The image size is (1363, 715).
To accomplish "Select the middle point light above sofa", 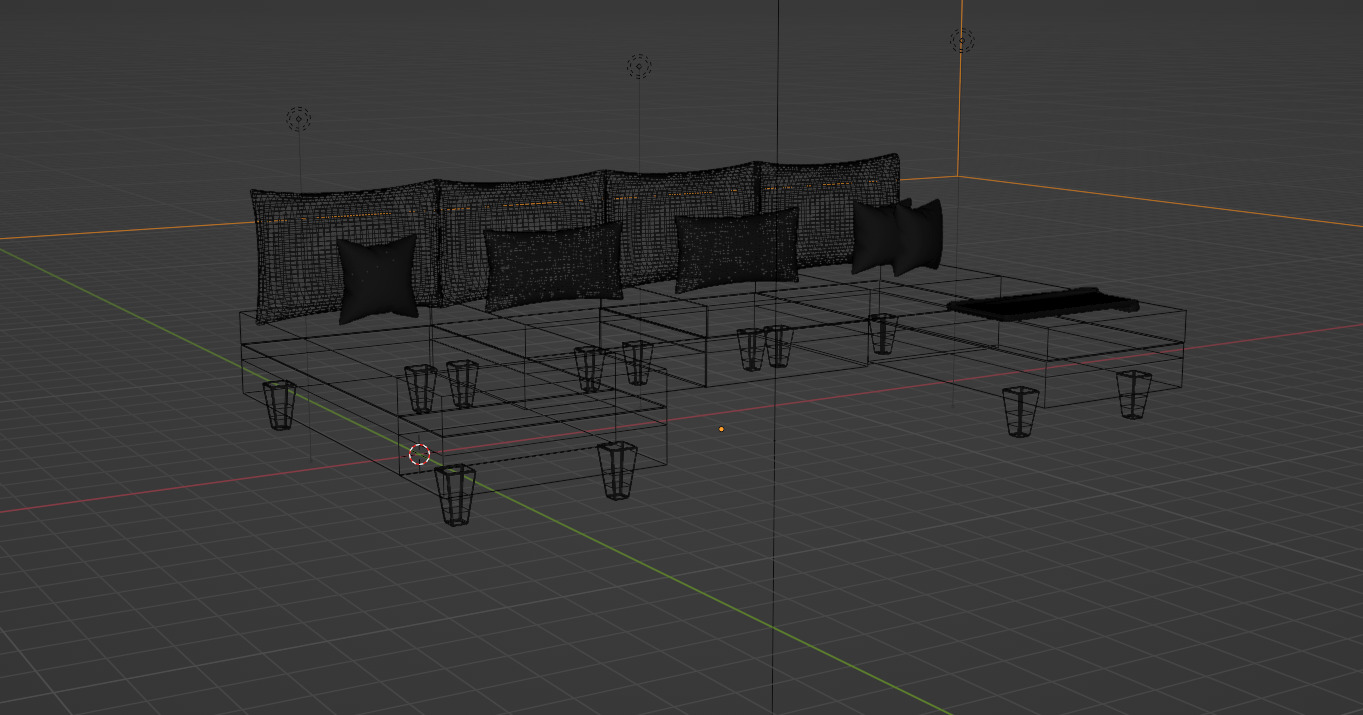I will tap(639, 67).
